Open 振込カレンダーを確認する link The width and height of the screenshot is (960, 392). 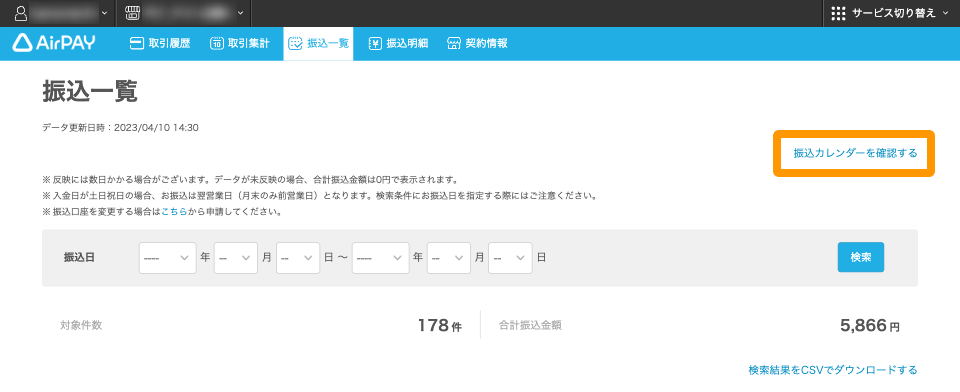855,153
